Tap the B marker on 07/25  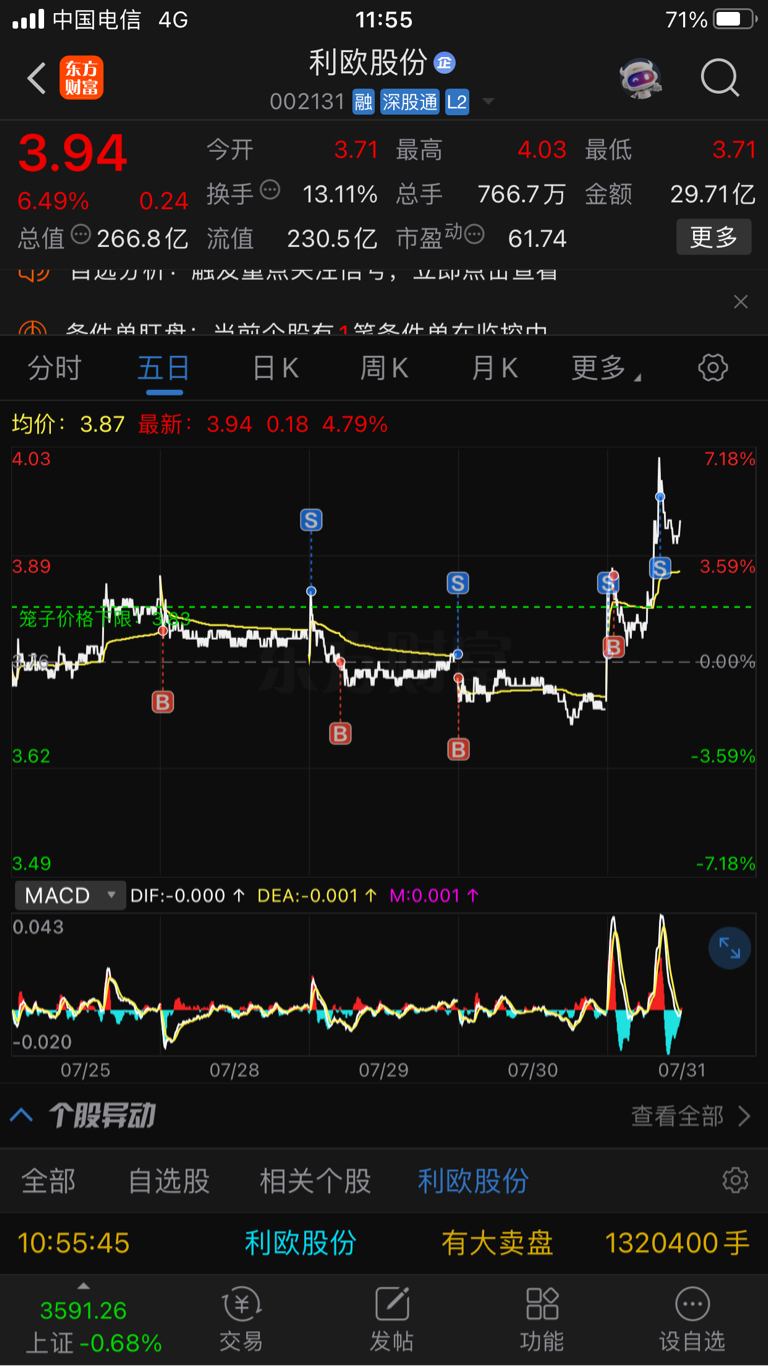[162, 702]
